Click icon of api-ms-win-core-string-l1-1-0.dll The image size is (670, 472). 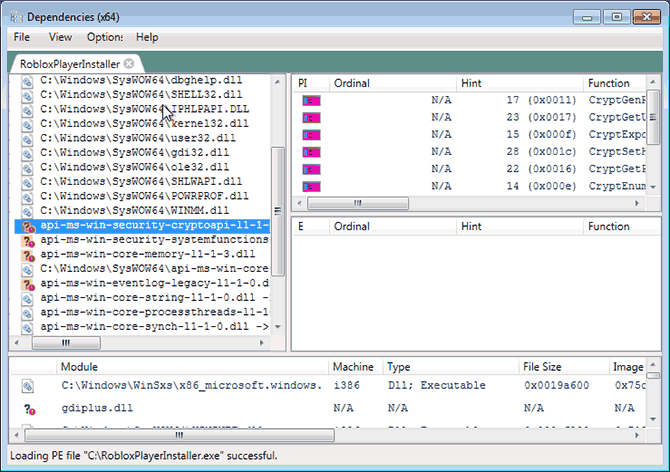pos(27,299)
